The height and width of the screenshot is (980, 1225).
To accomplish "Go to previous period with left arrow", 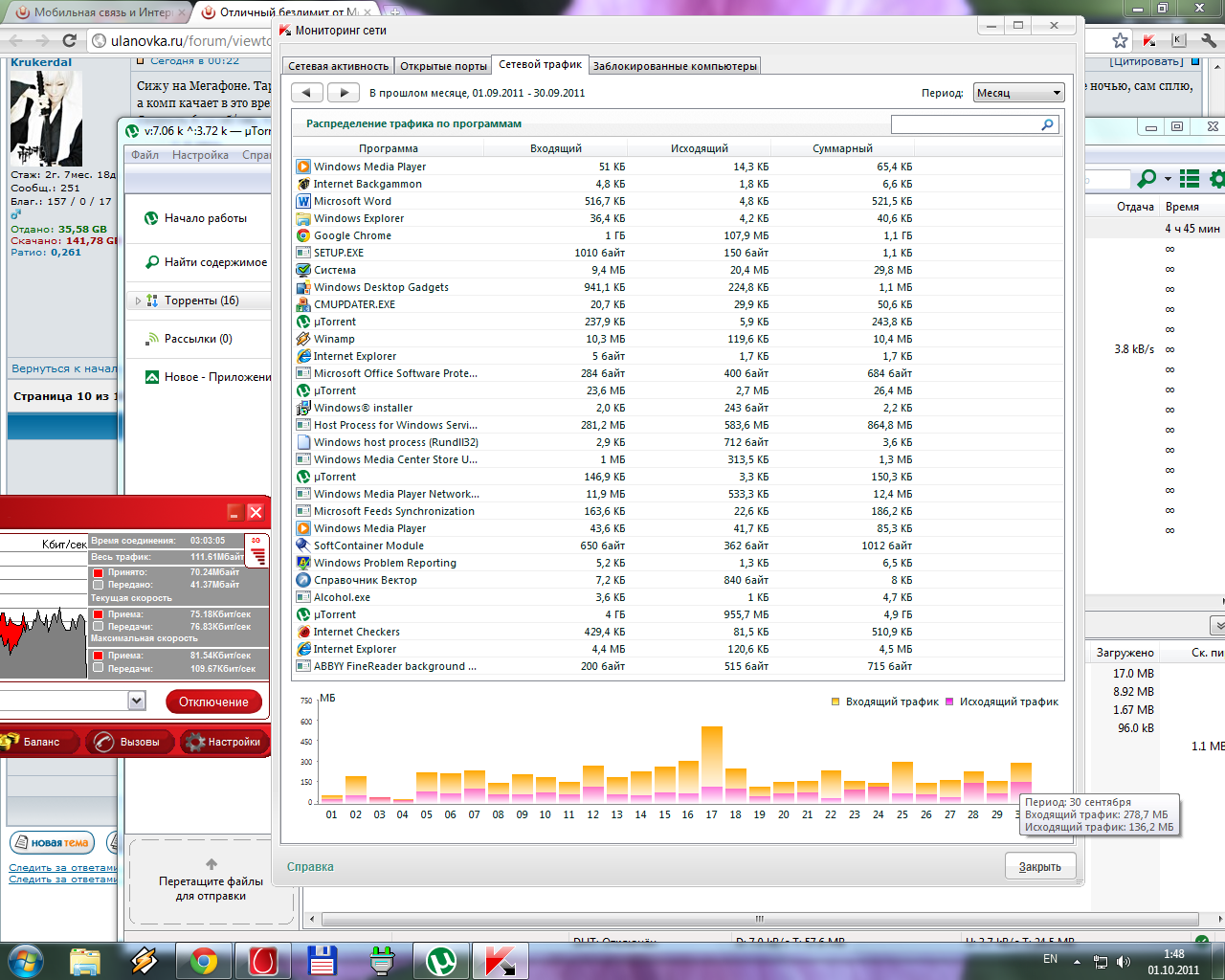I will [306, 93].
